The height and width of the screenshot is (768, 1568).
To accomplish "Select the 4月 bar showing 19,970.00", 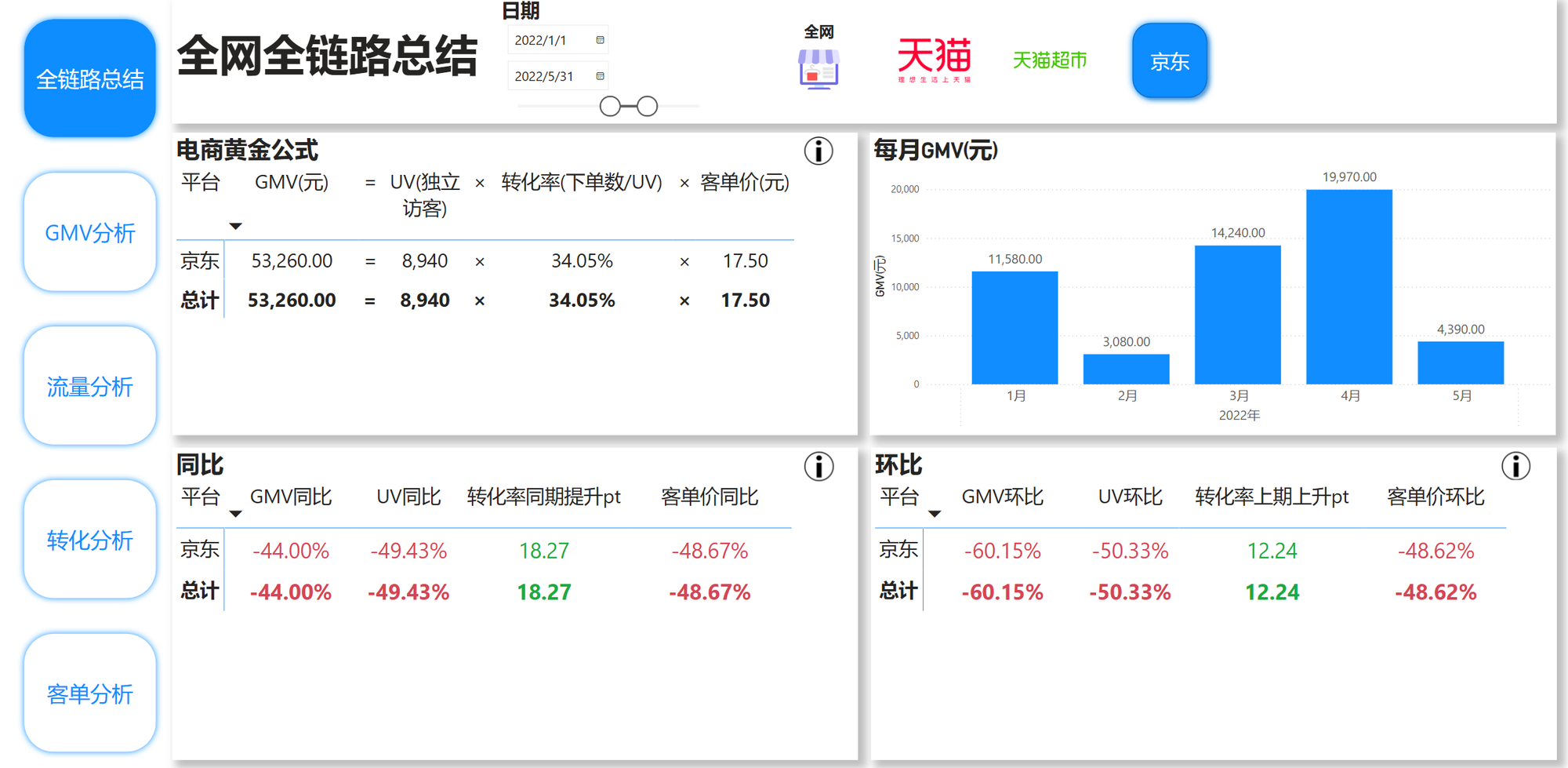I will [x=1349, y=287].
